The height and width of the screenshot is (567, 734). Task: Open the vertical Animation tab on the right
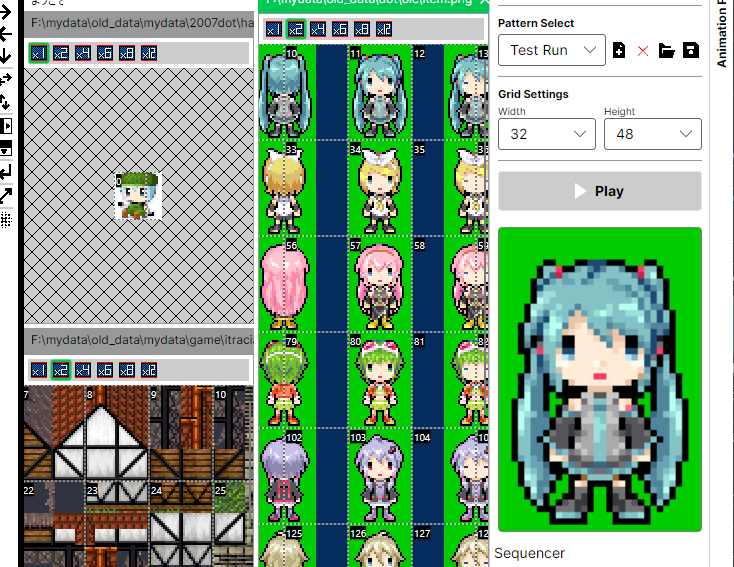[x=722, y=34]
